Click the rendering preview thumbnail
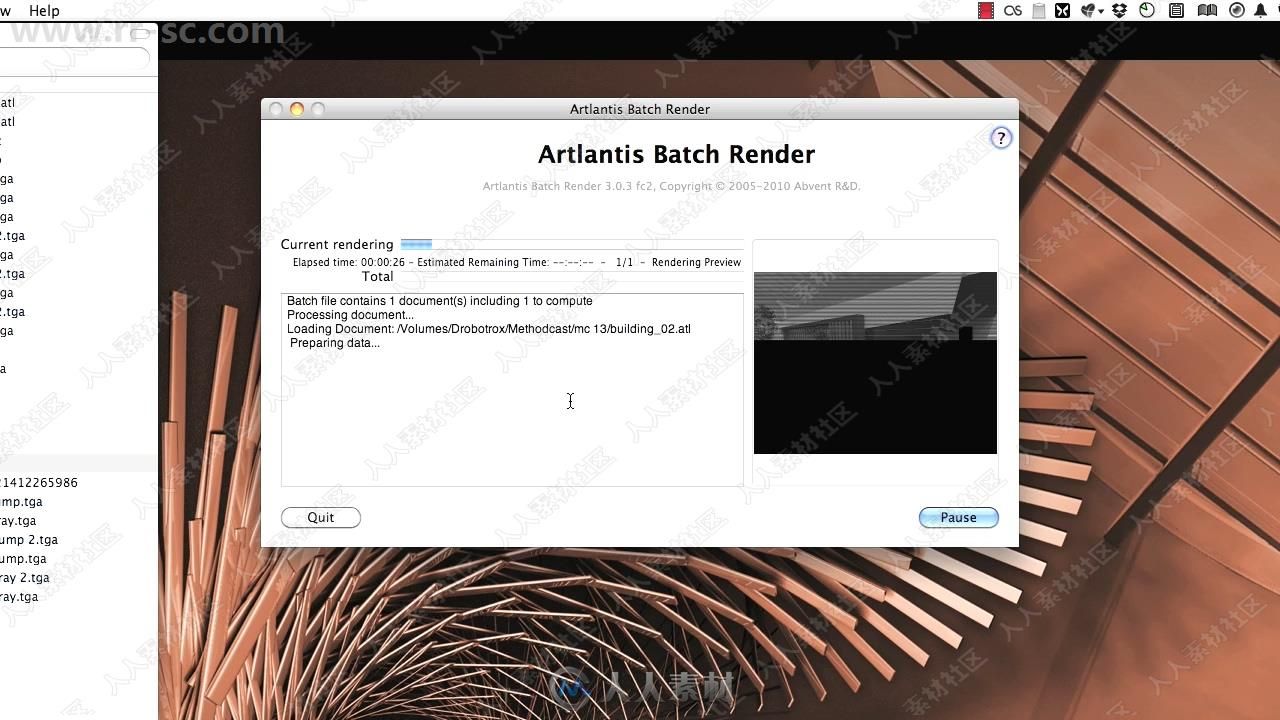 875,363
